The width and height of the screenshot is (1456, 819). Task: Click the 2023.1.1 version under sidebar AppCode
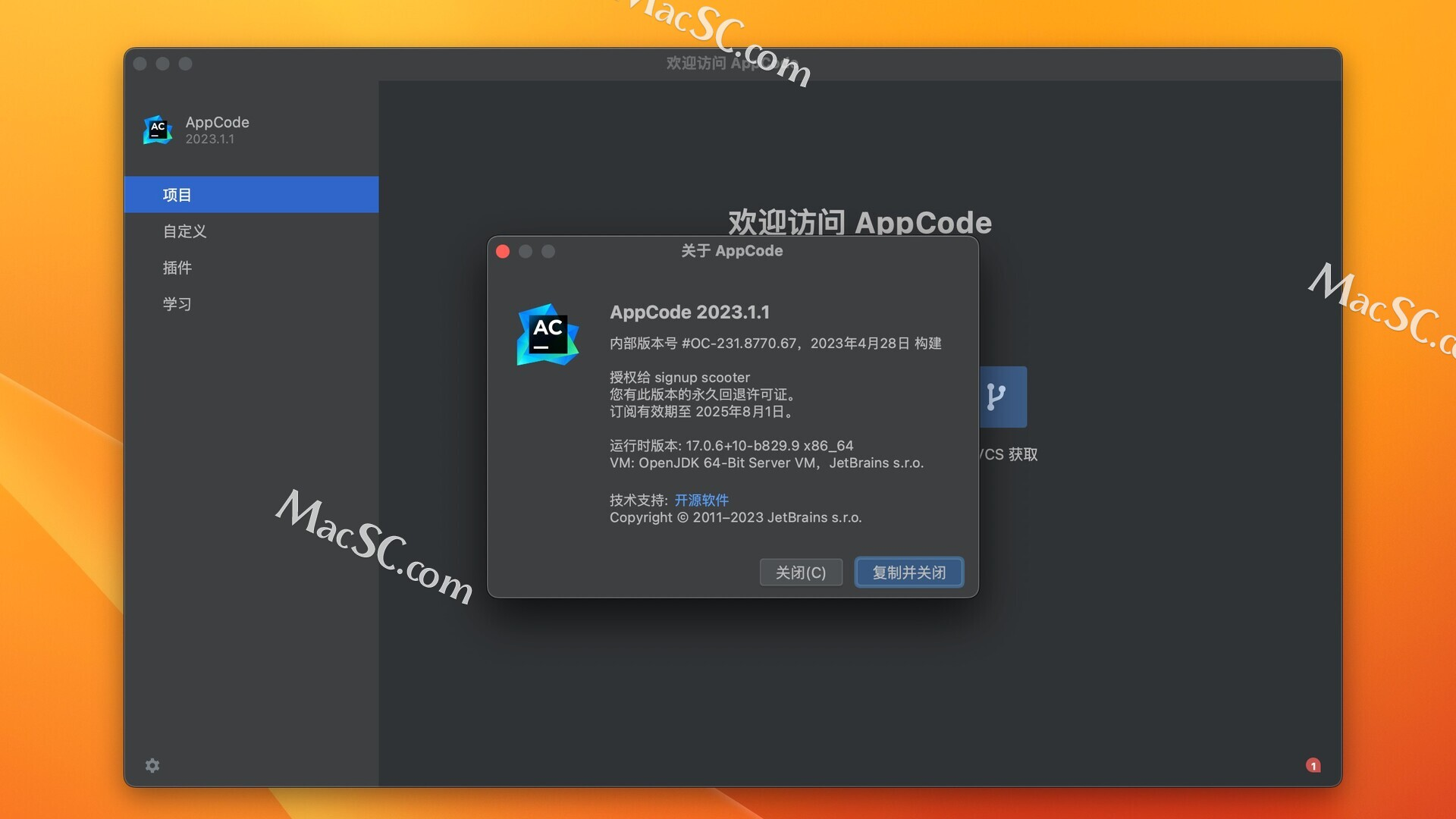pos(210,139)
